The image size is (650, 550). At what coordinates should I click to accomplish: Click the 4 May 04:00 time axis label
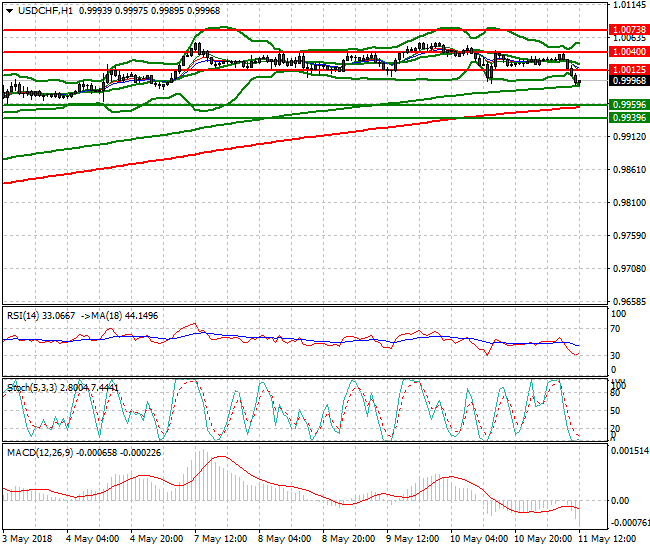tap(92, 539)
